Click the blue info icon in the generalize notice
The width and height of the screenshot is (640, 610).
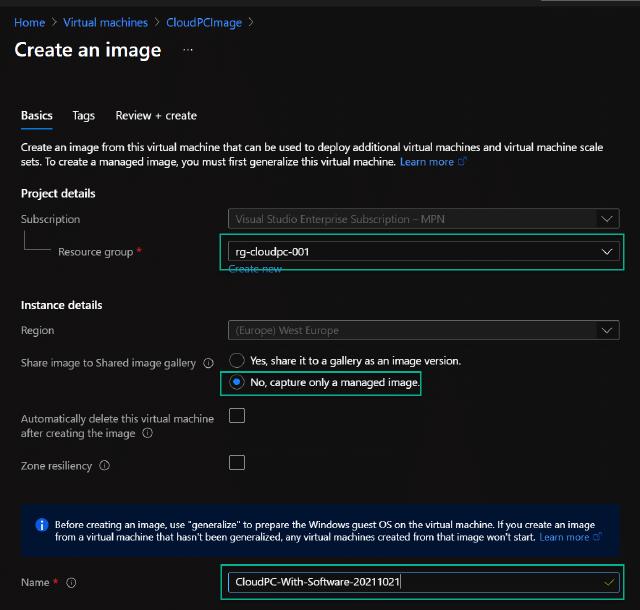(x=41, y=525)
